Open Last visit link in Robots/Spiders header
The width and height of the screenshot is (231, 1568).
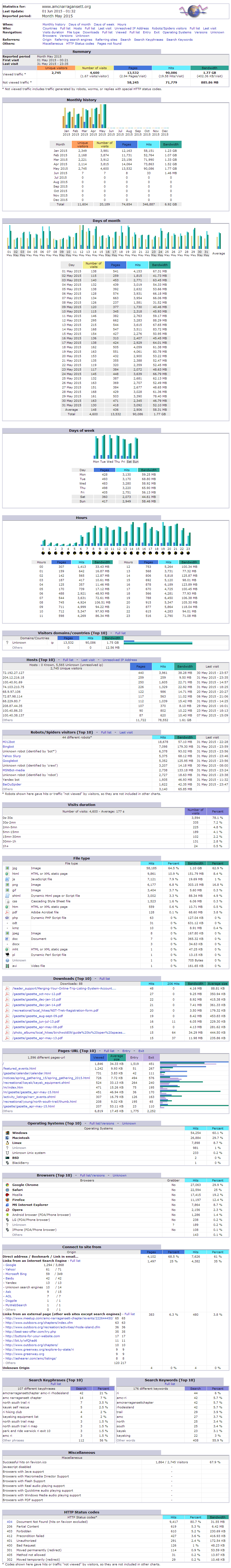pos(126,732)
